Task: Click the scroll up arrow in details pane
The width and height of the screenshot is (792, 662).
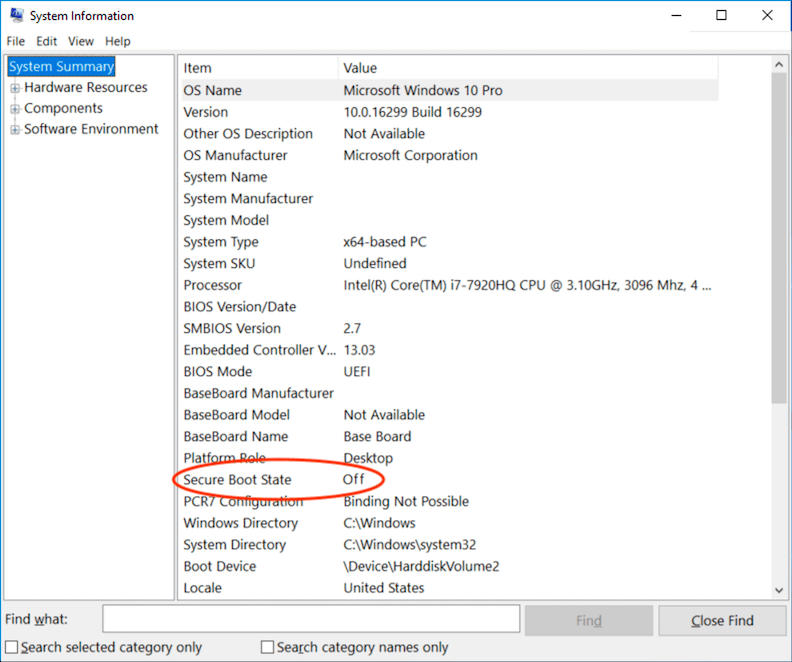Action: click(x=780, y=65)
